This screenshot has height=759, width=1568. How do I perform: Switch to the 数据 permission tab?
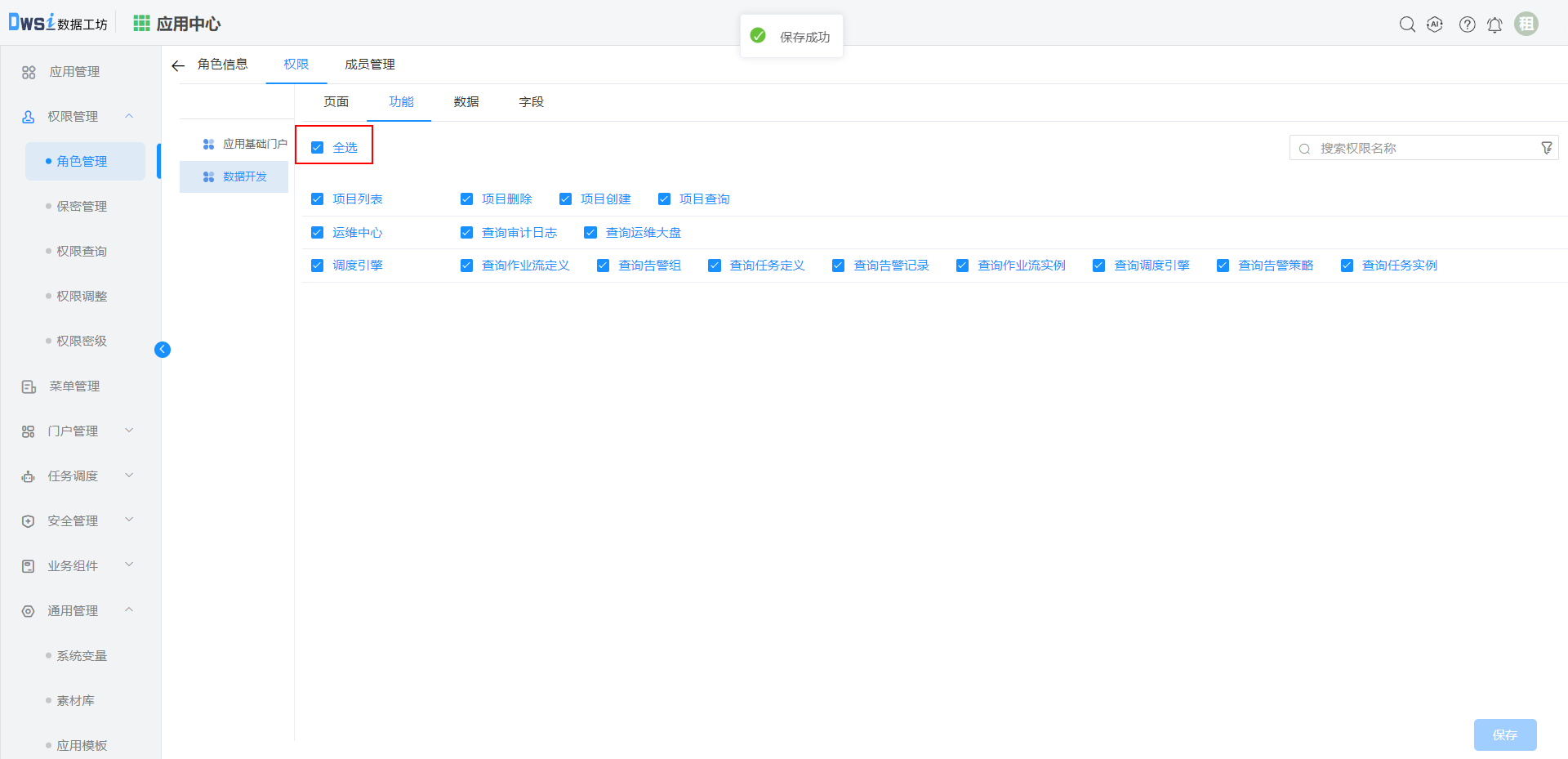point(466,102)
